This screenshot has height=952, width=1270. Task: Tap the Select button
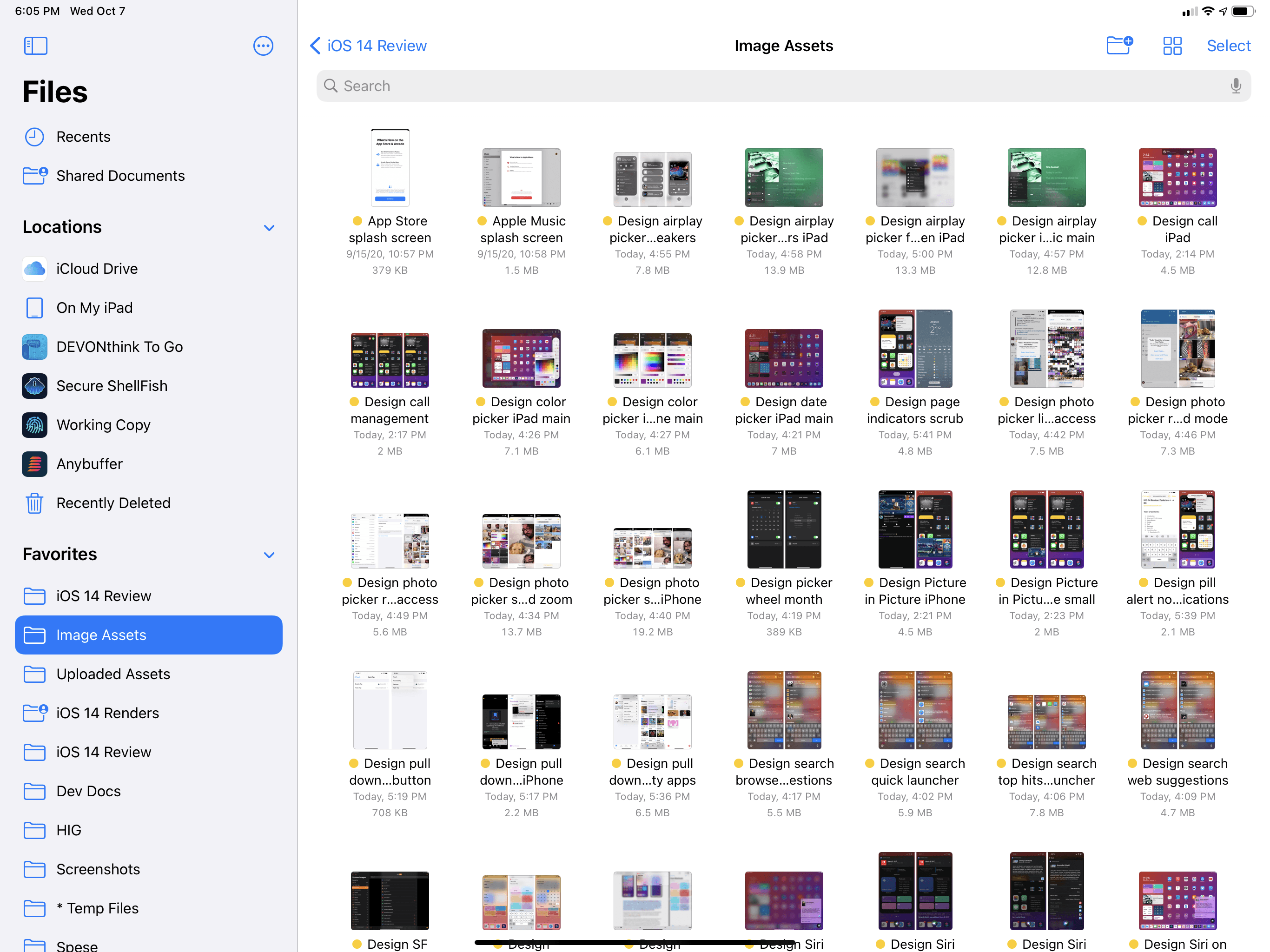click(1228, 46)
